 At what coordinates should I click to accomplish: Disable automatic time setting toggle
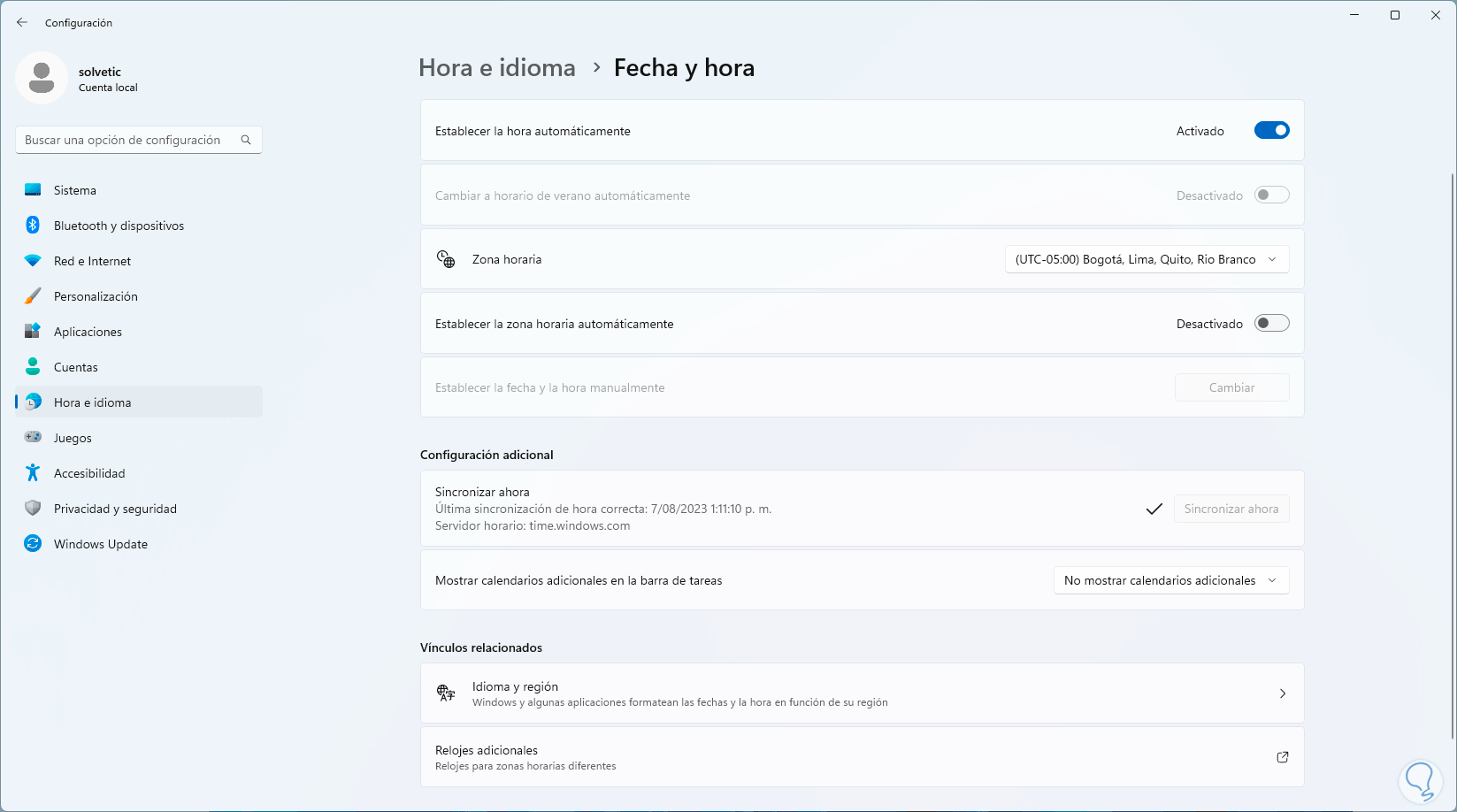pos(1271,131)
